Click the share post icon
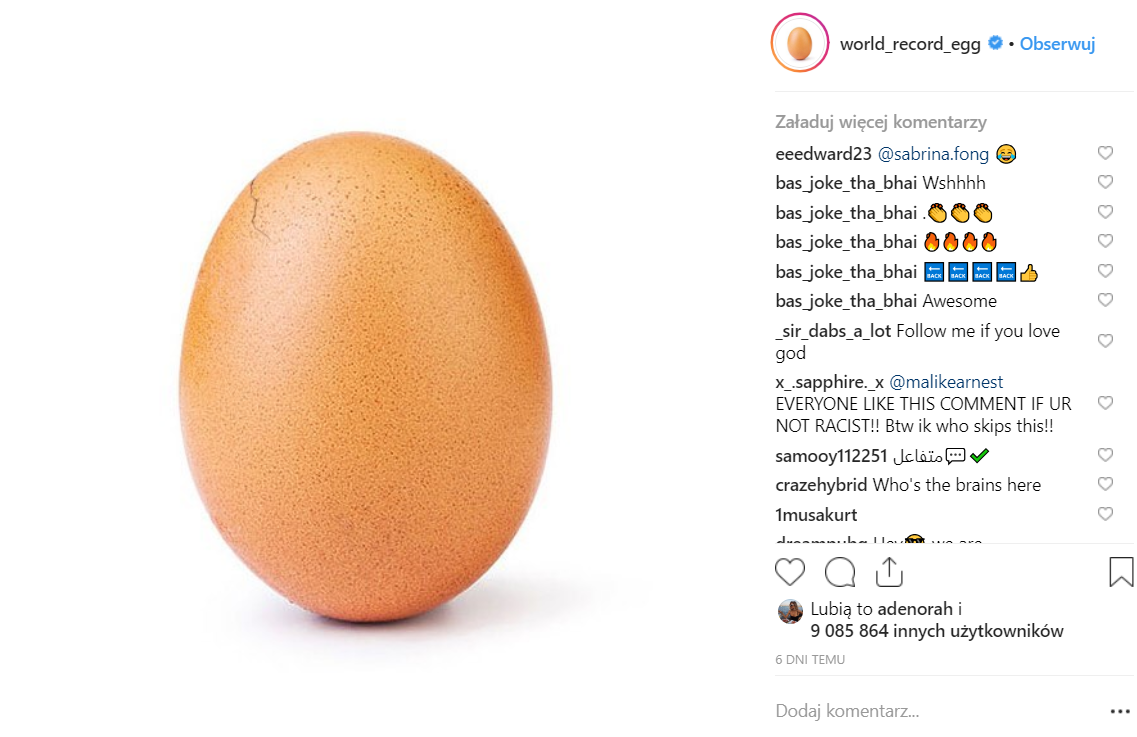Image resolution: width=1137 pixels, height=737 pixels. [x=889, y=571]
